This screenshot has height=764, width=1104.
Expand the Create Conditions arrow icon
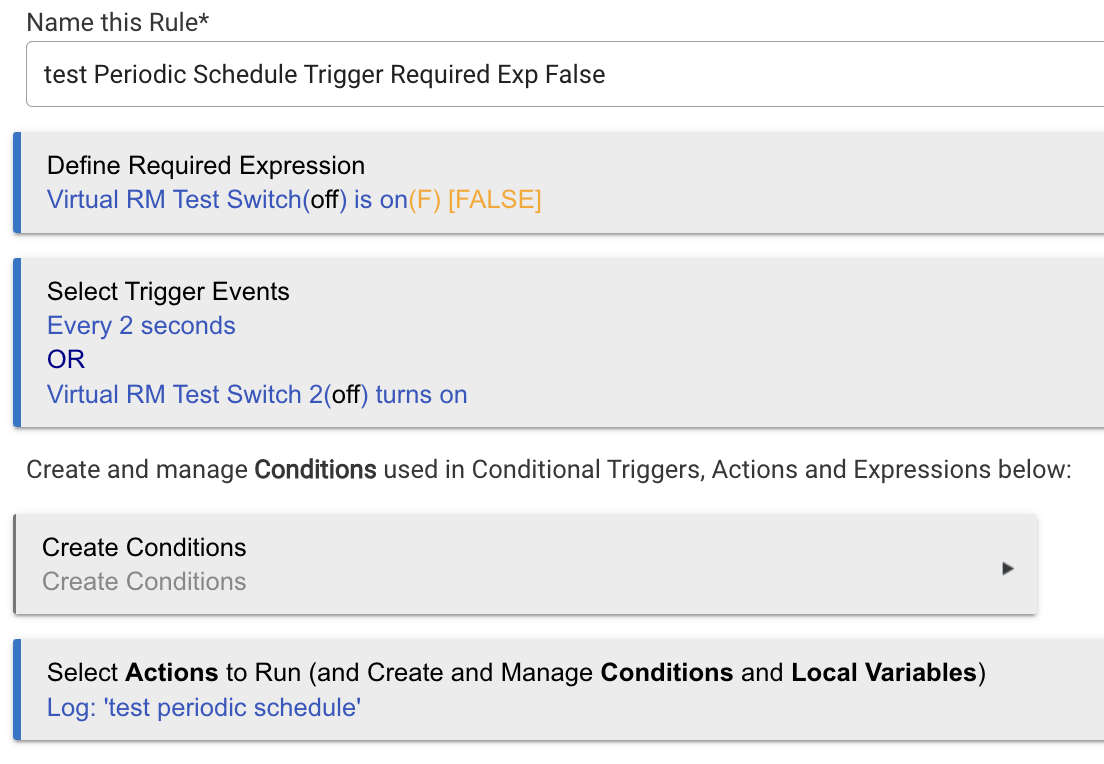click(x=1008, y=568)
